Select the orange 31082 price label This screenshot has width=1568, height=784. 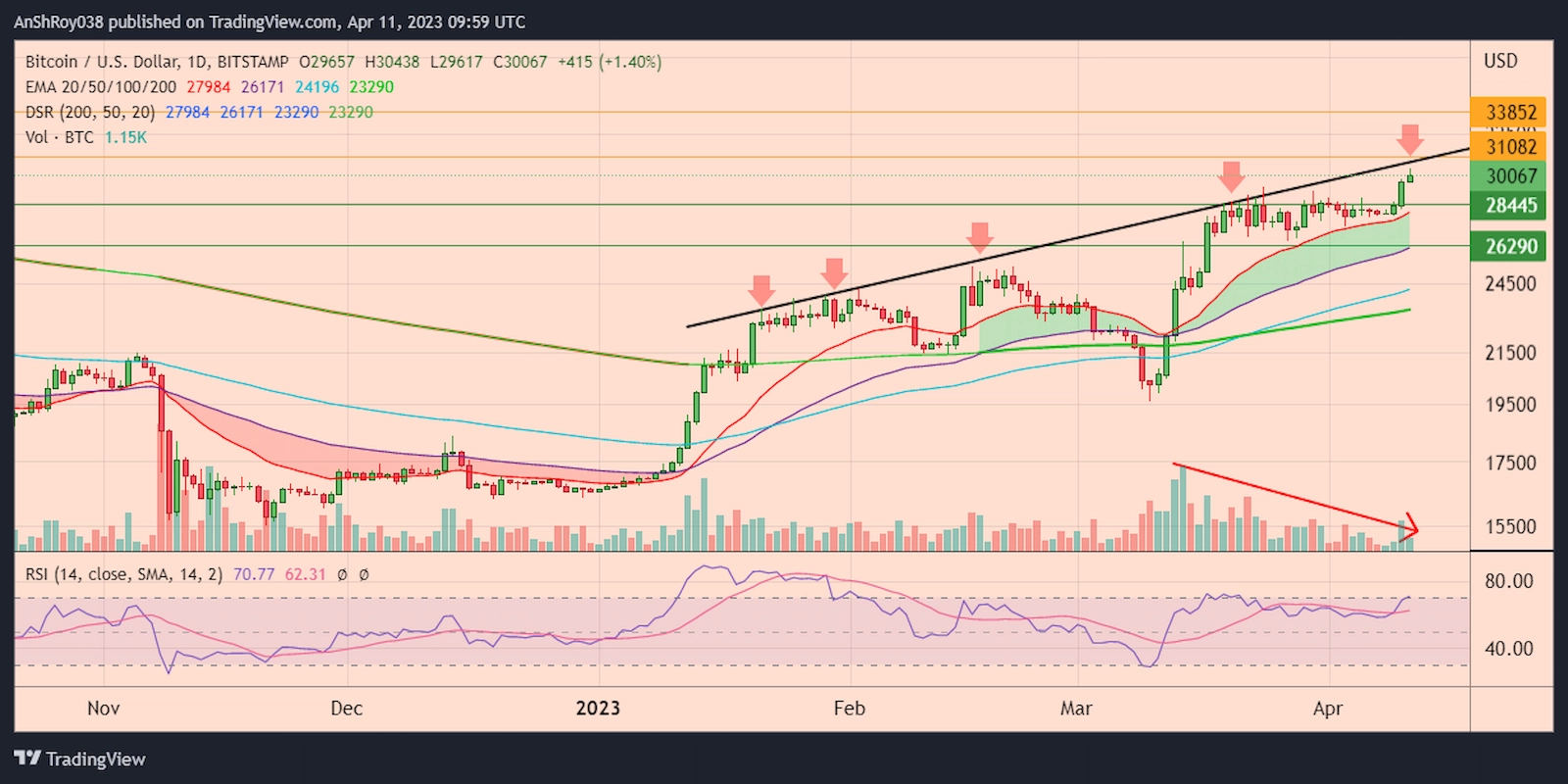[1509, 147]
